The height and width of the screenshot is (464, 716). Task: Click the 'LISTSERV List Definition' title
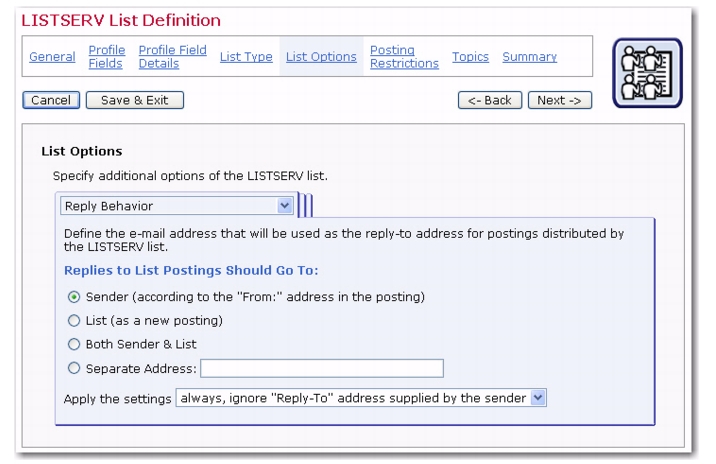click(121, 20)
